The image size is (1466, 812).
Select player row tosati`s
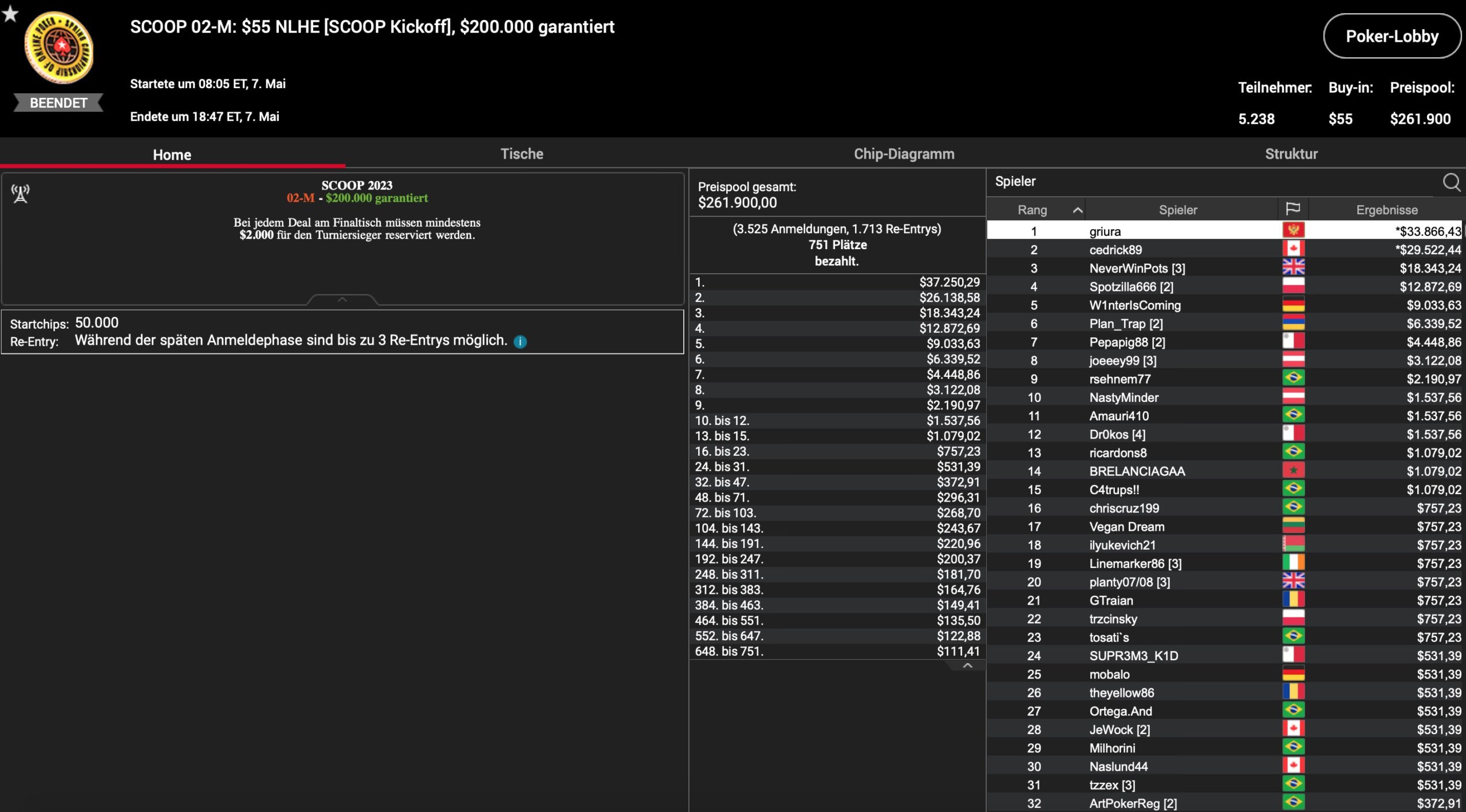point(1224,637)
